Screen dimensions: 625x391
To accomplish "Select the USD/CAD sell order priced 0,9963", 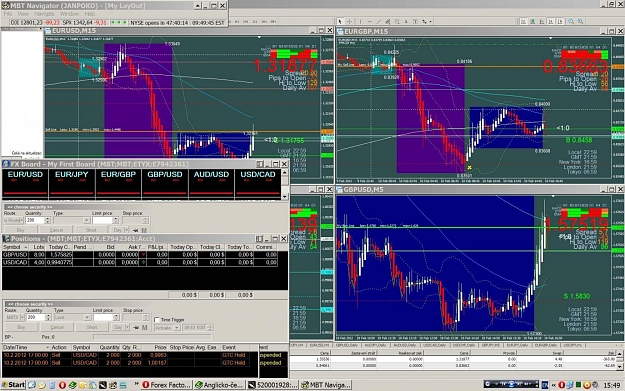I will 130,355.
